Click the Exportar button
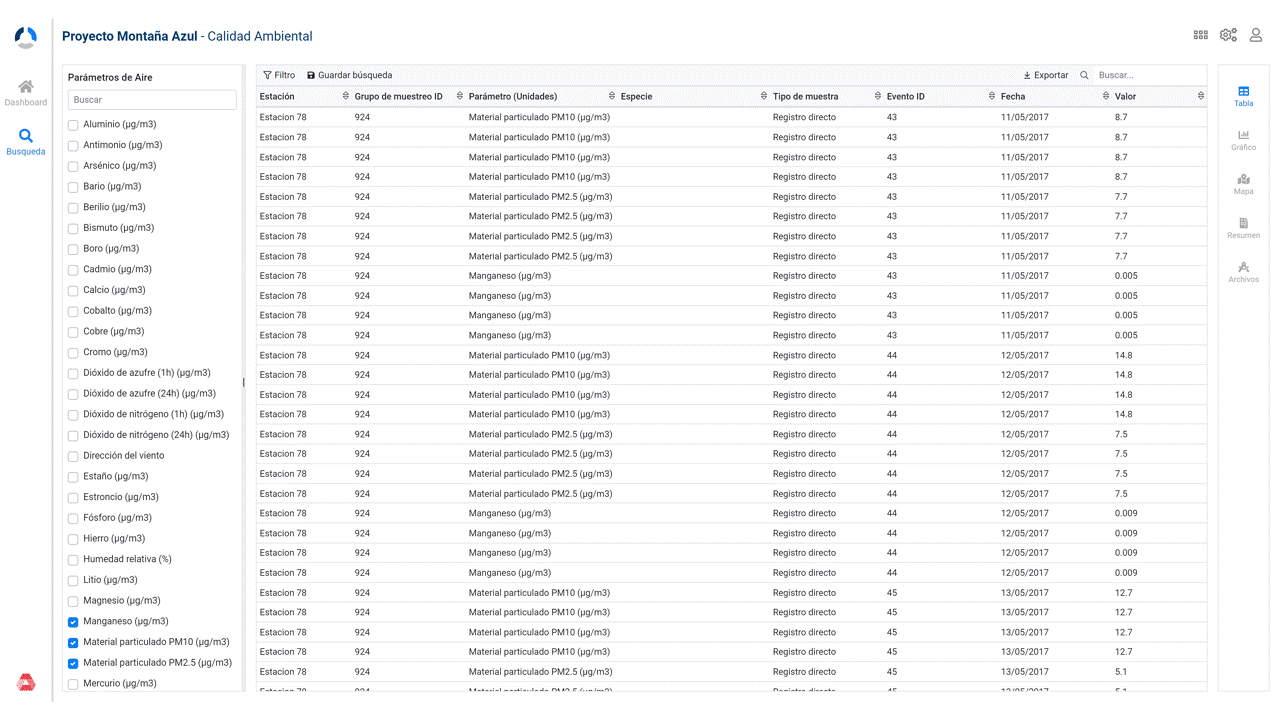 [x=1045, y=75]
